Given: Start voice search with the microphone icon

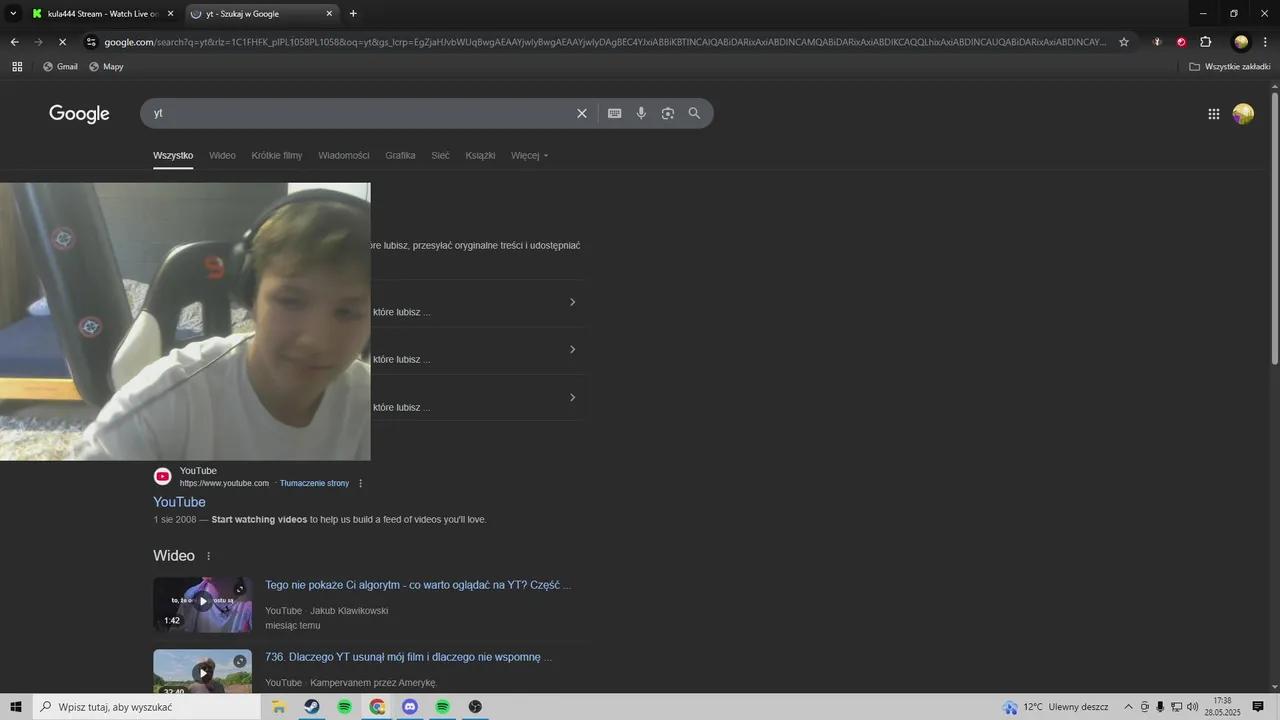Looking at the screenshot, I should pyautogui.click(x=641, y=113).
